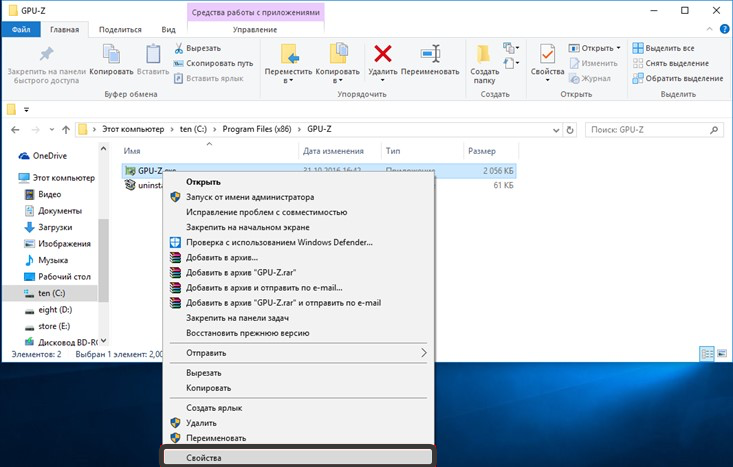Choose Исправление проблем с совместимостью
Viewport: 733px width, 467px height.
pos(299,212)
